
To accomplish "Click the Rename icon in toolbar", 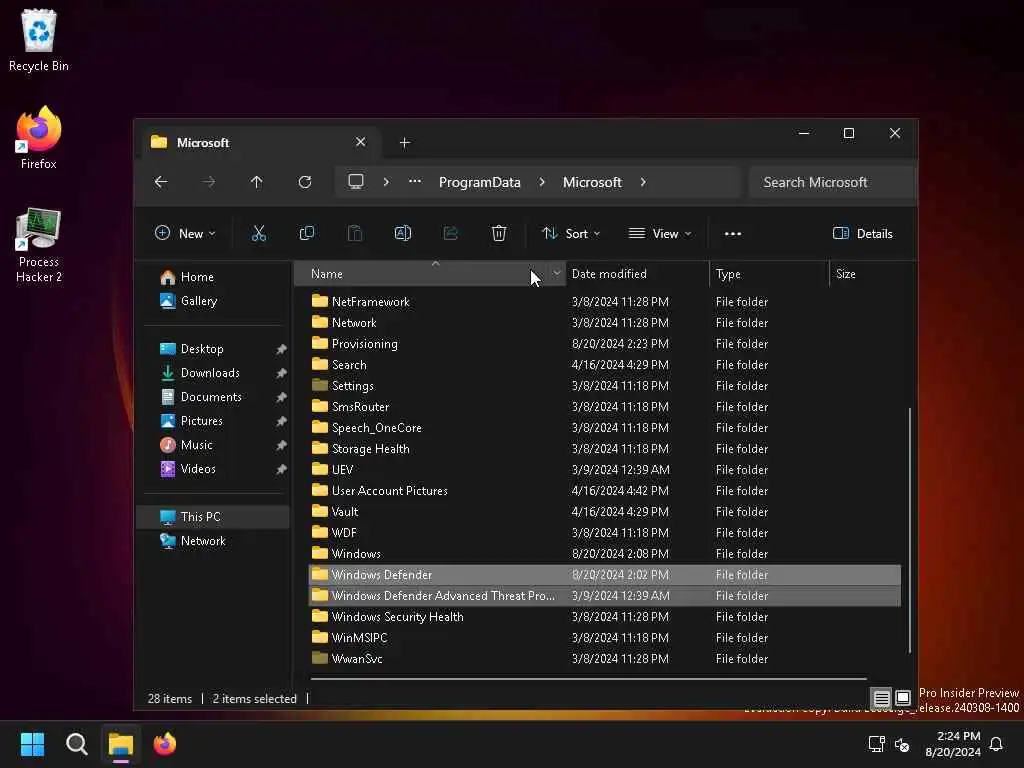I will point(403,233).
